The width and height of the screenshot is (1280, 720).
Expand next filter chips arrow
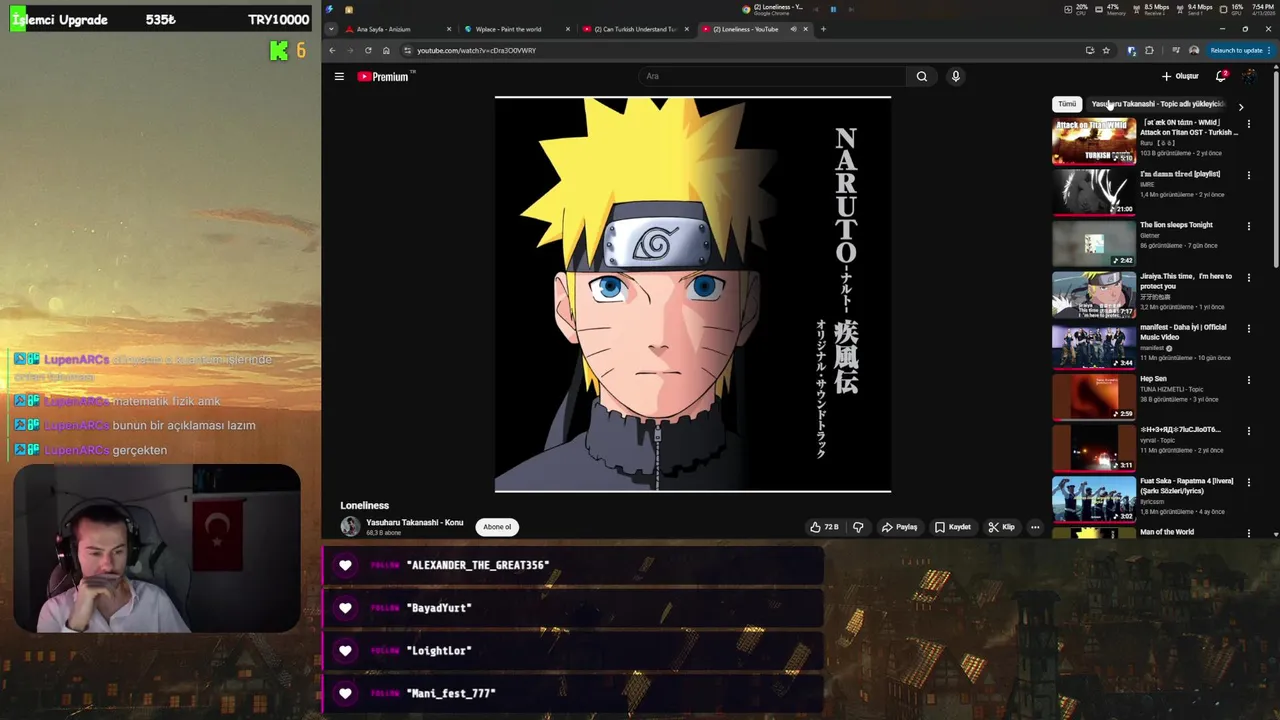pos(1241,106)
